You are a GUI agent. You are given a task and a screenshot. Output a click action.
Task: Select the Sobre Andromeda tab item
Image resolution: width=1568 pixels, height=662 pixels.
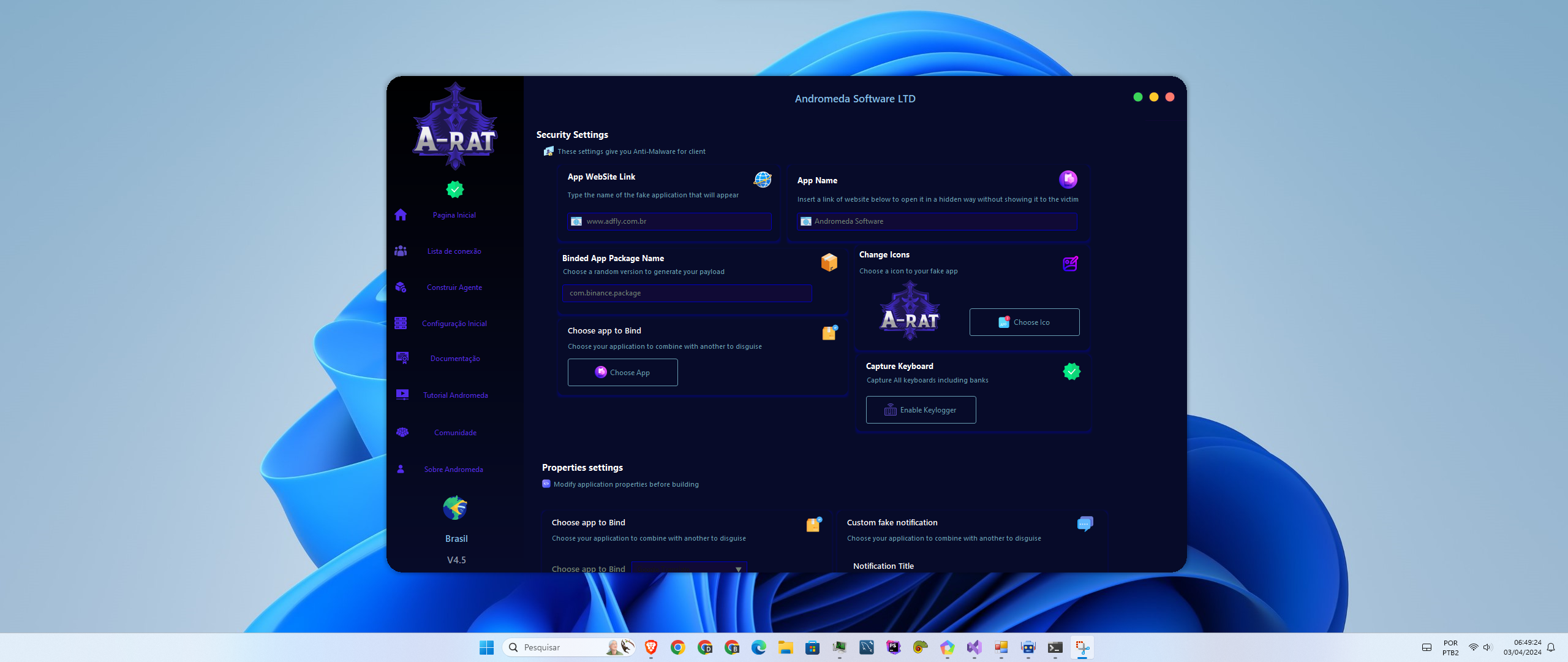(x=454, y=469)
